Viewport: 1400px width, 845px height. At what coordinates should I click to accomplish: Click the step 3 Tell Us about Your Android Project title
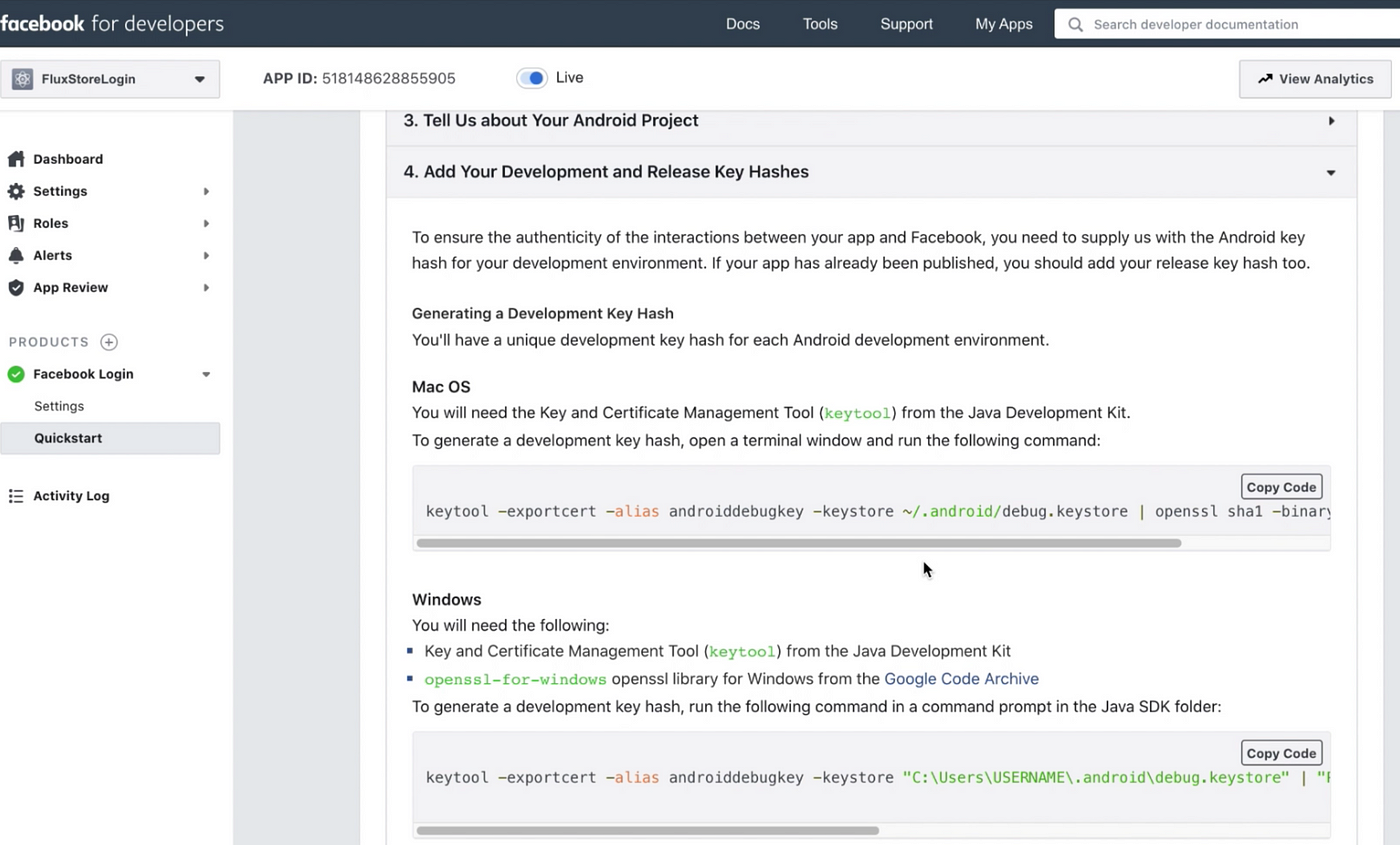(551, 121)
